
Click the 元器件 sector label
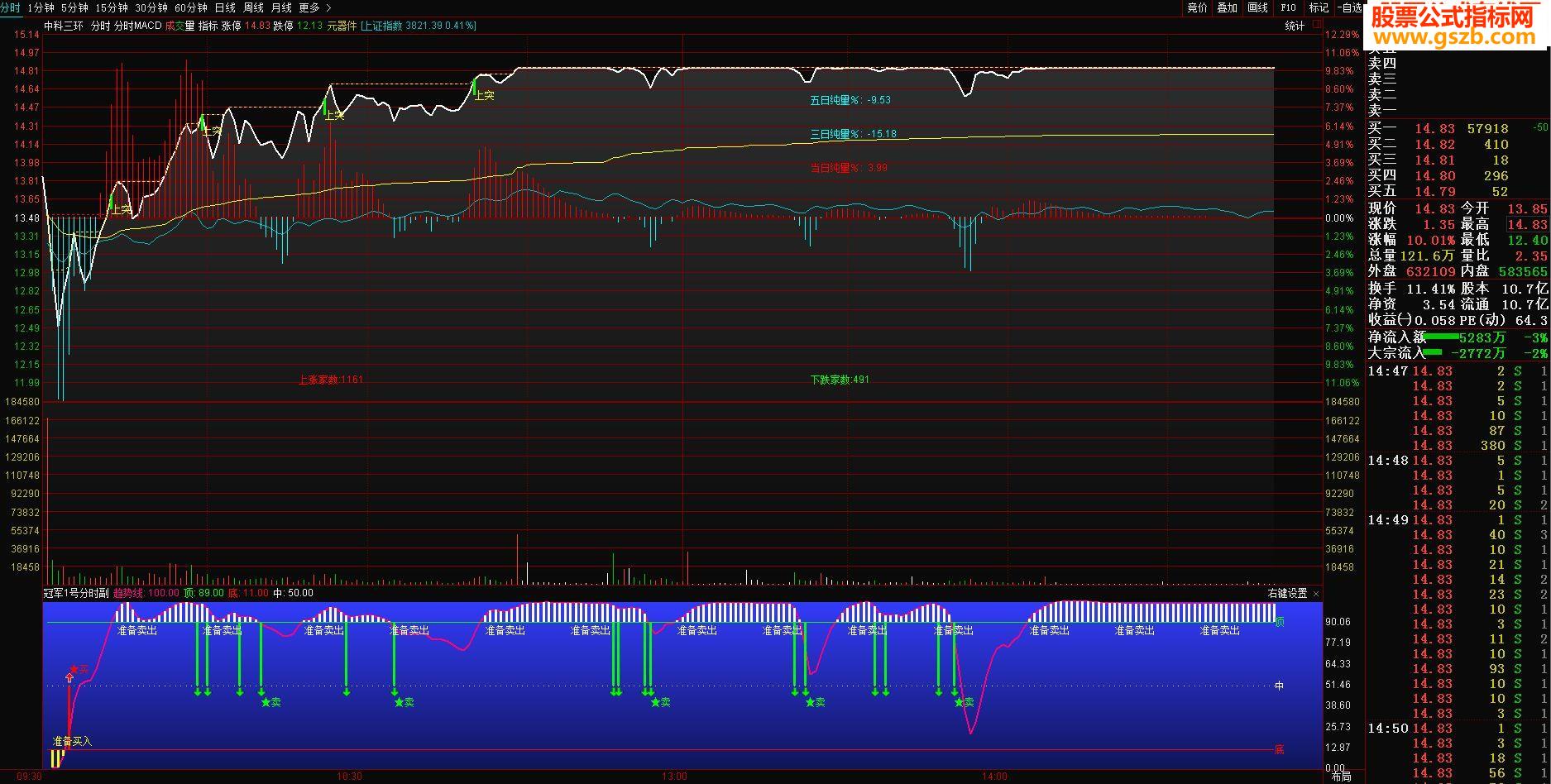coord(342,26)
